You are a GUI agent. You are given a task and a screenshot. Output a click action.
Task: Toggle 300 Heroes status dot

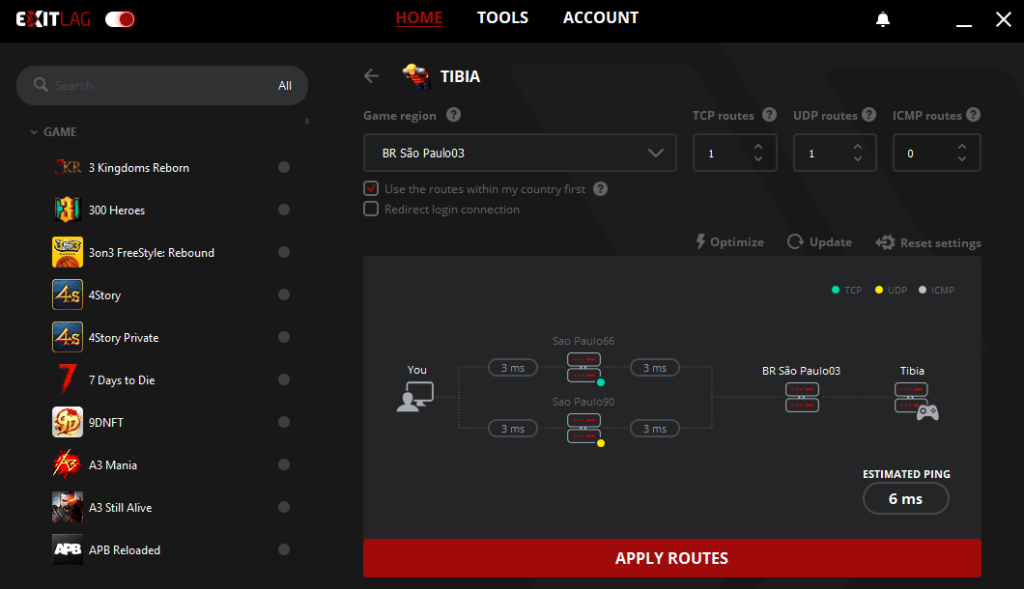click(283, 210)
